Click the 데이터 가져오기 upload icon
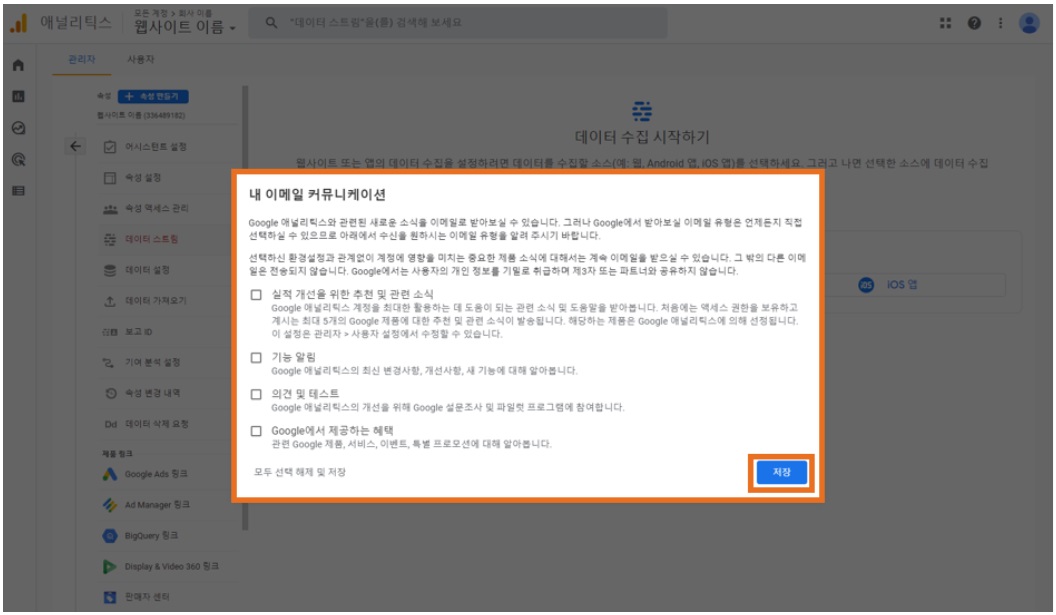The height and width of the screenshot is (615, 1056). click(x=110, y=301)
